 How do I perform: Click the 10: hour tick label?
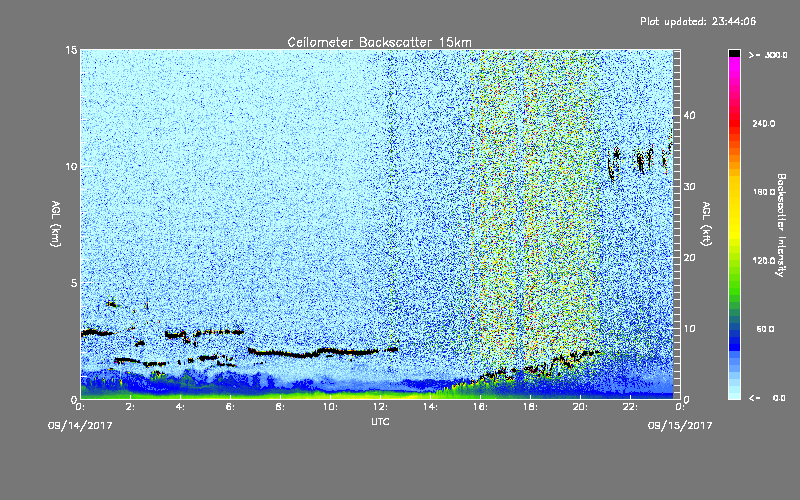330,407
